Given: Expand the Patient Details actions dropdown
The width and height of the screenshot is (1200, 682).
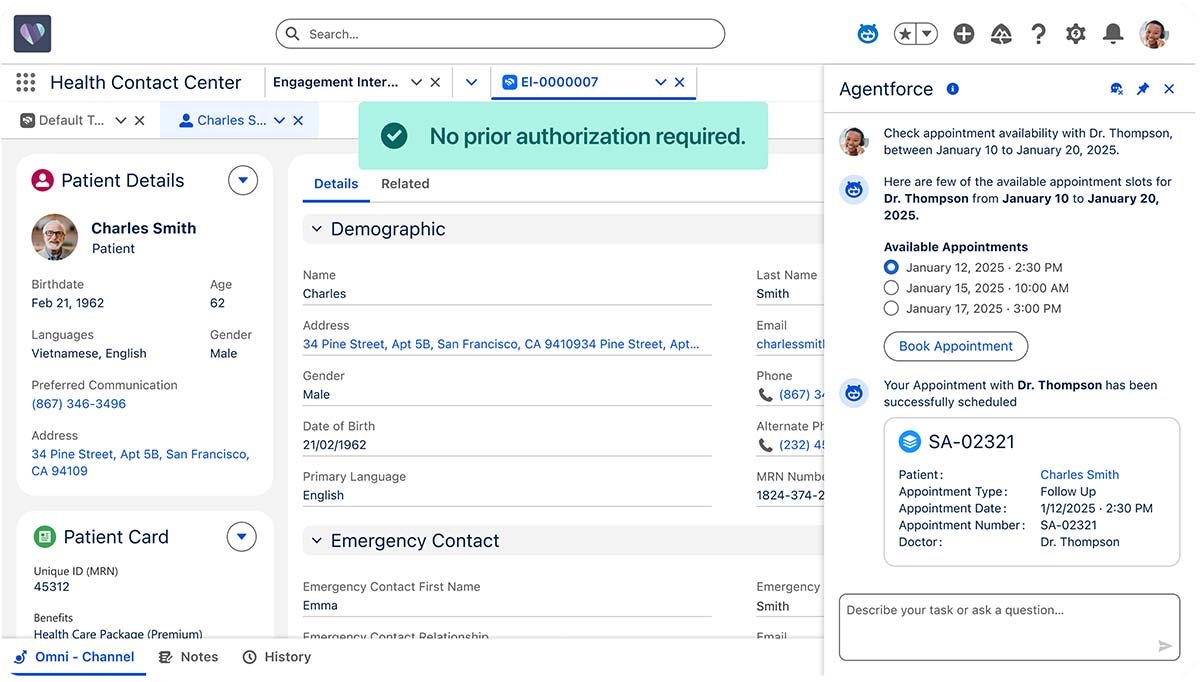Looking at the screenshot, I should click(242, 180).
